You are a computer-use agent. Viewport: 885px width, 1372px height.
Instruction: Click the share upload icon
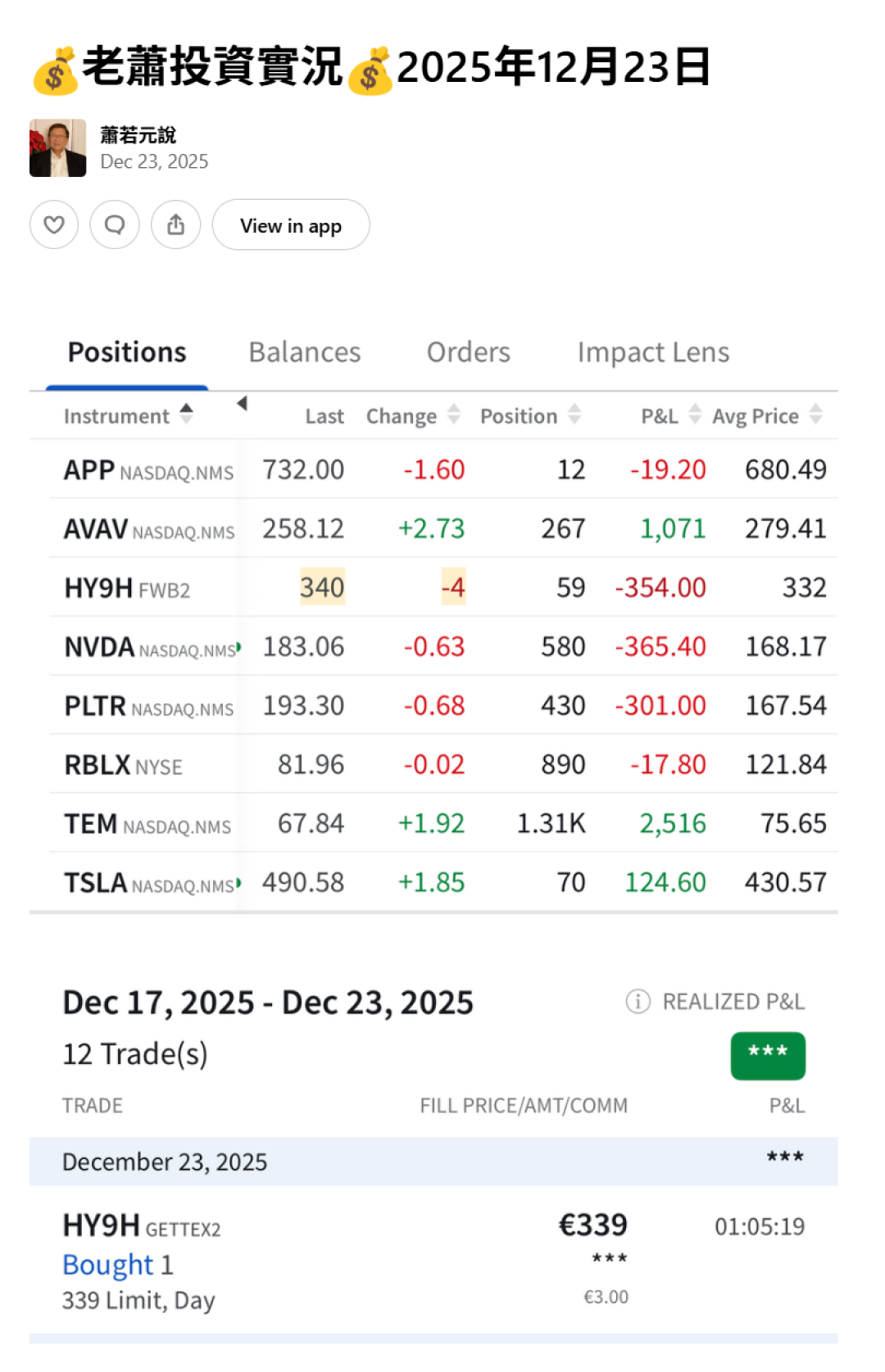coord(175,224)
